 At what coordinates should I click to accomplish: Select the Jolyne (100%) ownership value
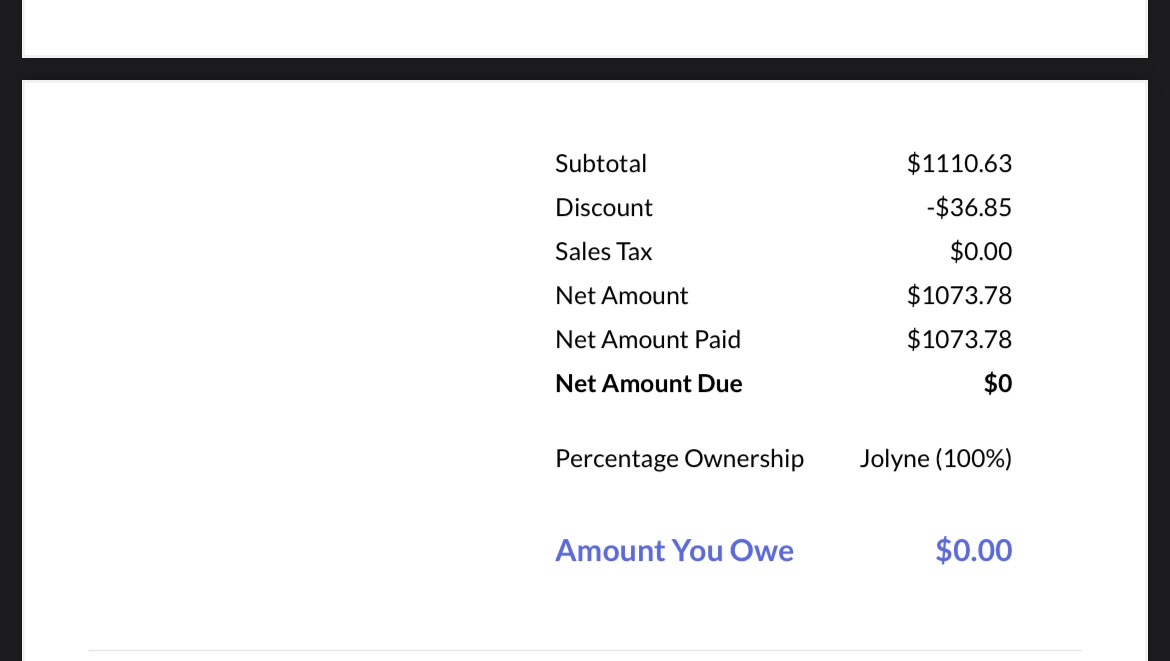[x=935, y=458]
